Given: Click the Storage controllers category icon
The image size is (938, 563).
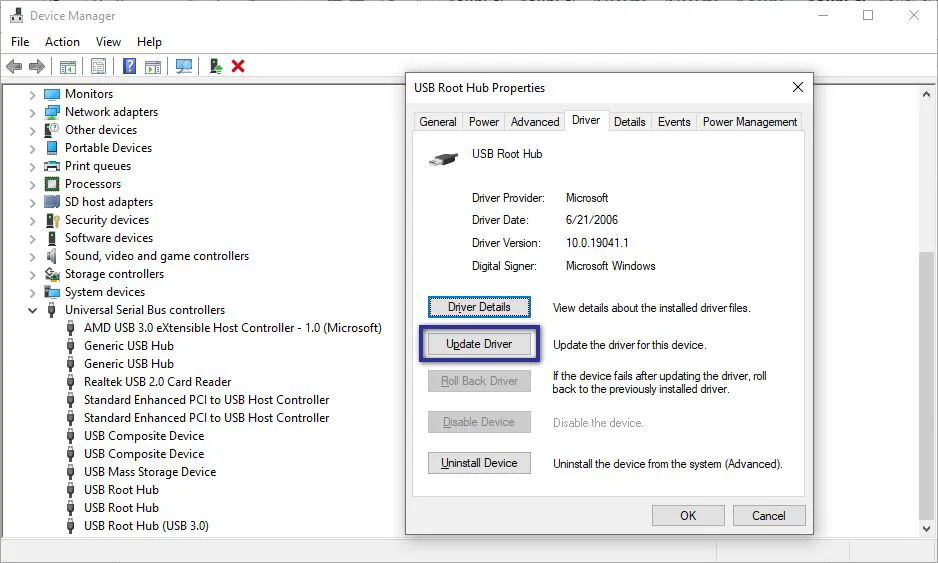Looking at the screenshot, I should (52, 274).
